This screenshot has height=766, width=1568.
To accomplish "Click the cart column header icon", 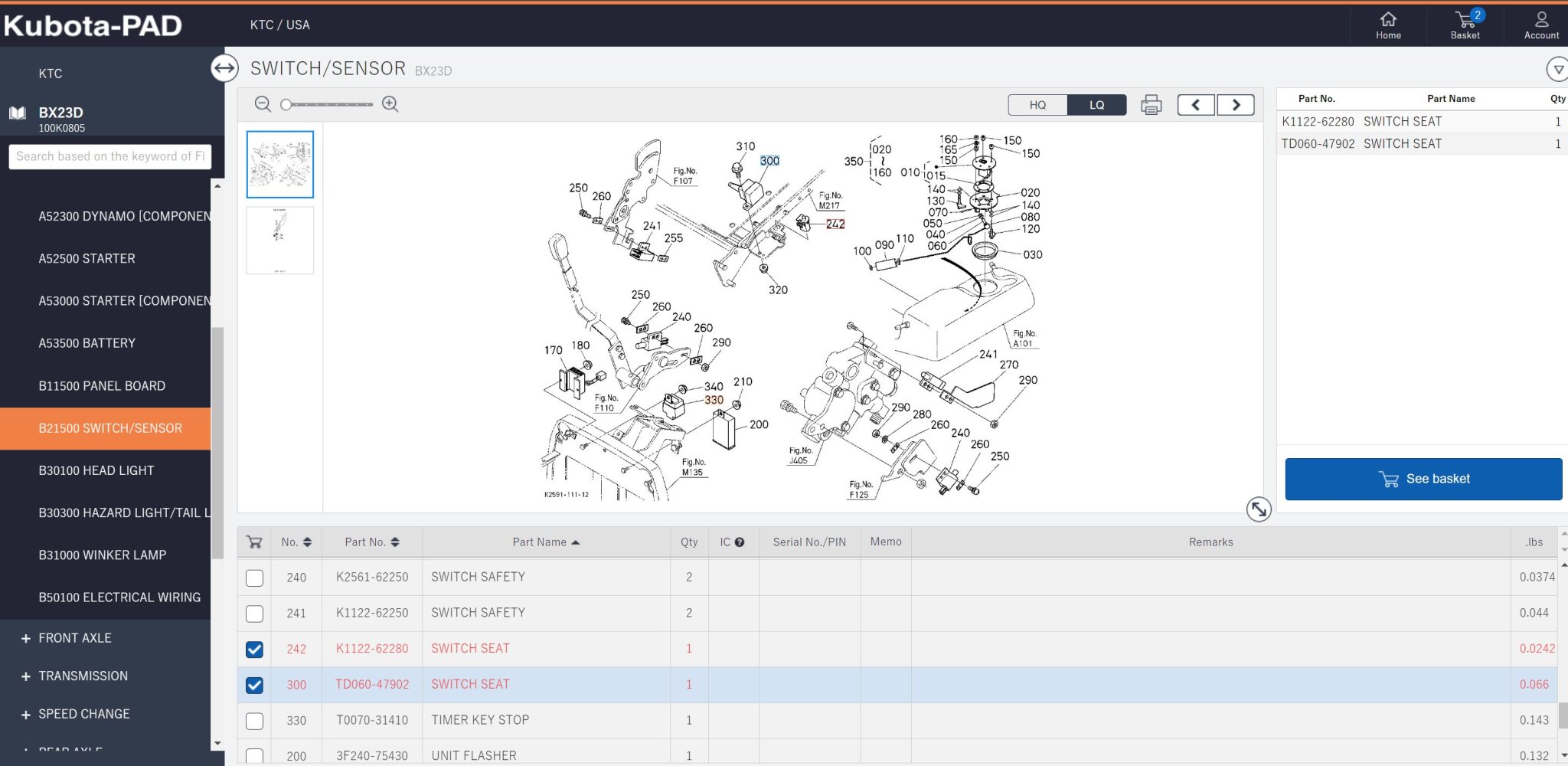I will (254, 542).
